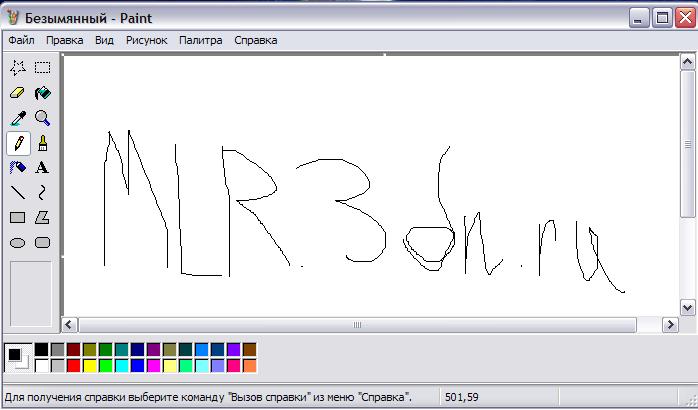The width and height of the screenshot is (698, 410).
Task: Pick the dark purple color swatch
Action: (x=154, y=349)
